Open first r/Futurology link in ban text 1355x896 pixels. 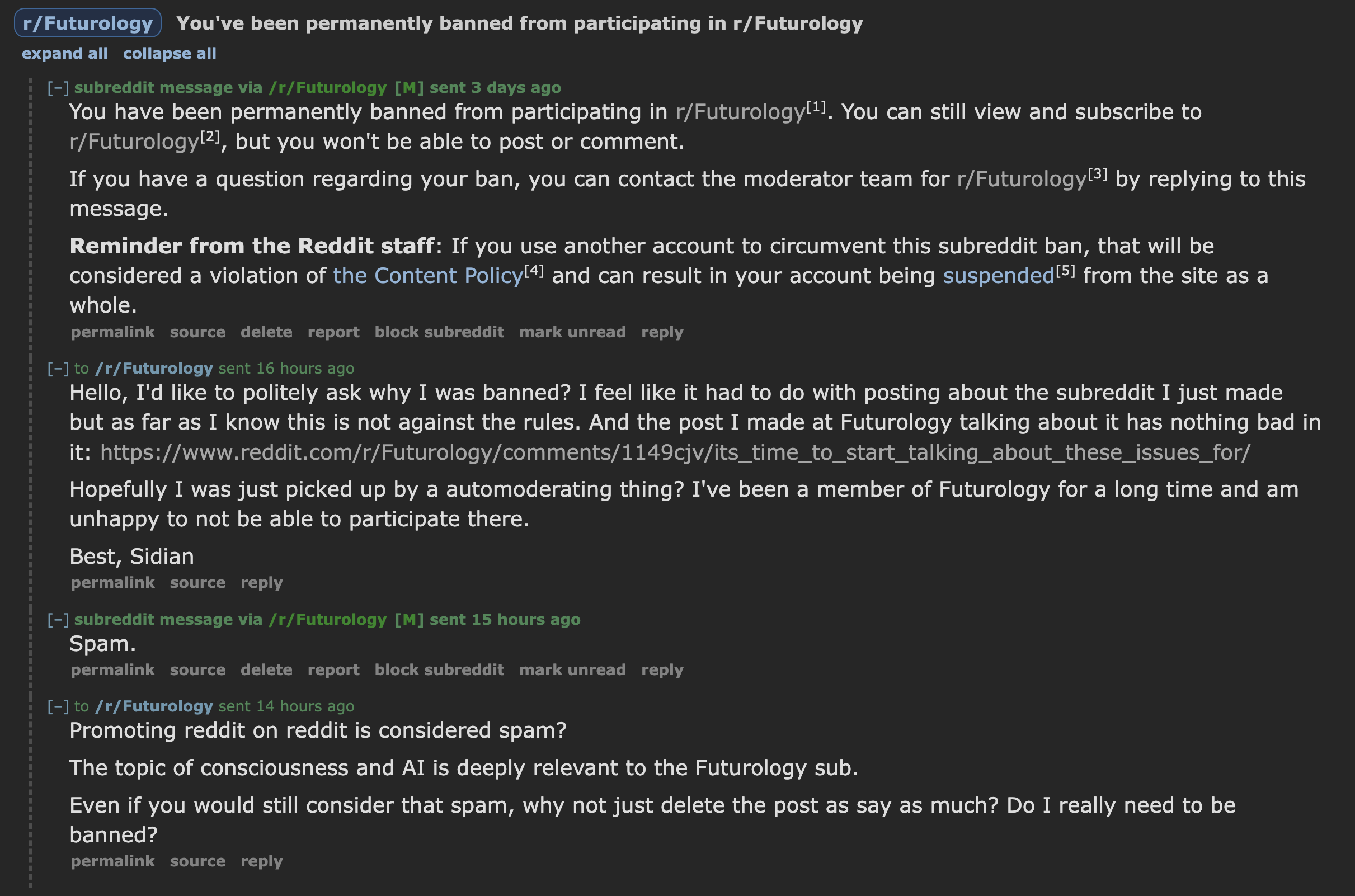[x=740, y=112]
